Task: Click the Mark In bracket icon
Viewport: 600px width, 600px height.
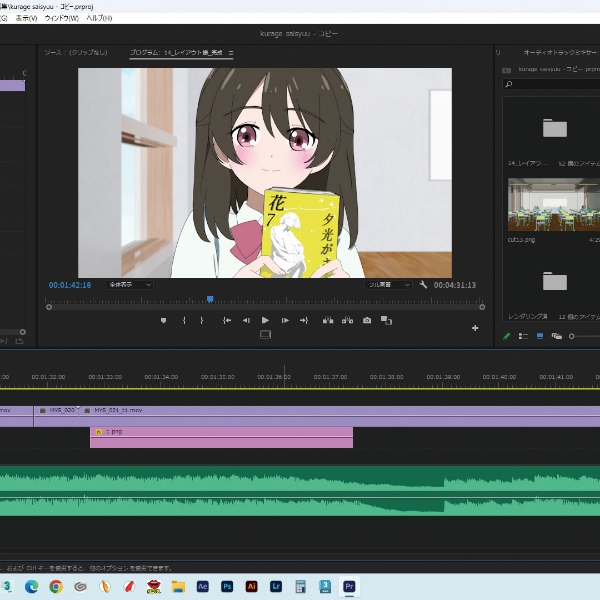Action: point(184,320)
